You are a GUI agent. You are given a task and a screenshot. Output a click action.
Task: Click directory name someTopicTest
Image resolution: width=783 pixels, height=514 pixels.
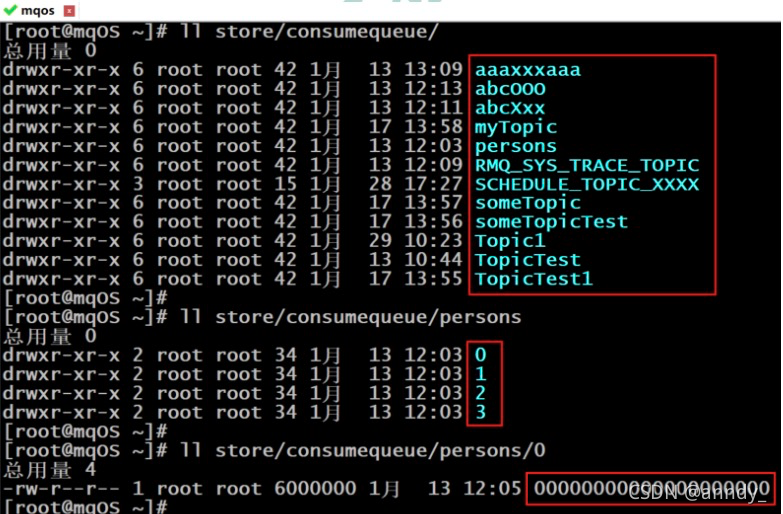551,222
